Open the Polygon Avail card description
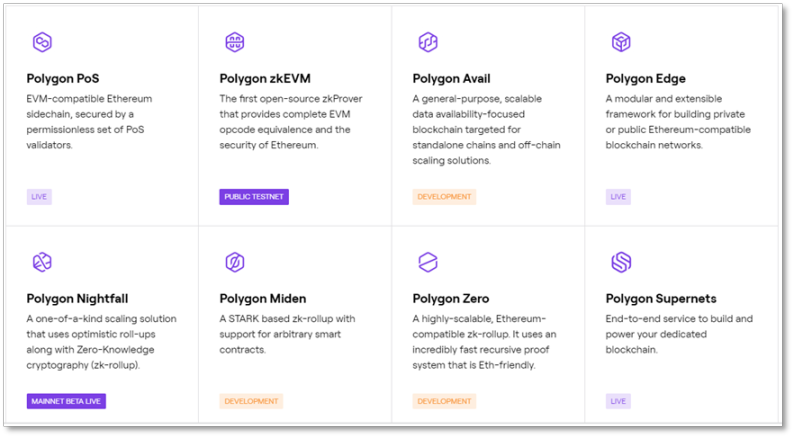Viewport: 794px width, 438px height. point(487,130)
